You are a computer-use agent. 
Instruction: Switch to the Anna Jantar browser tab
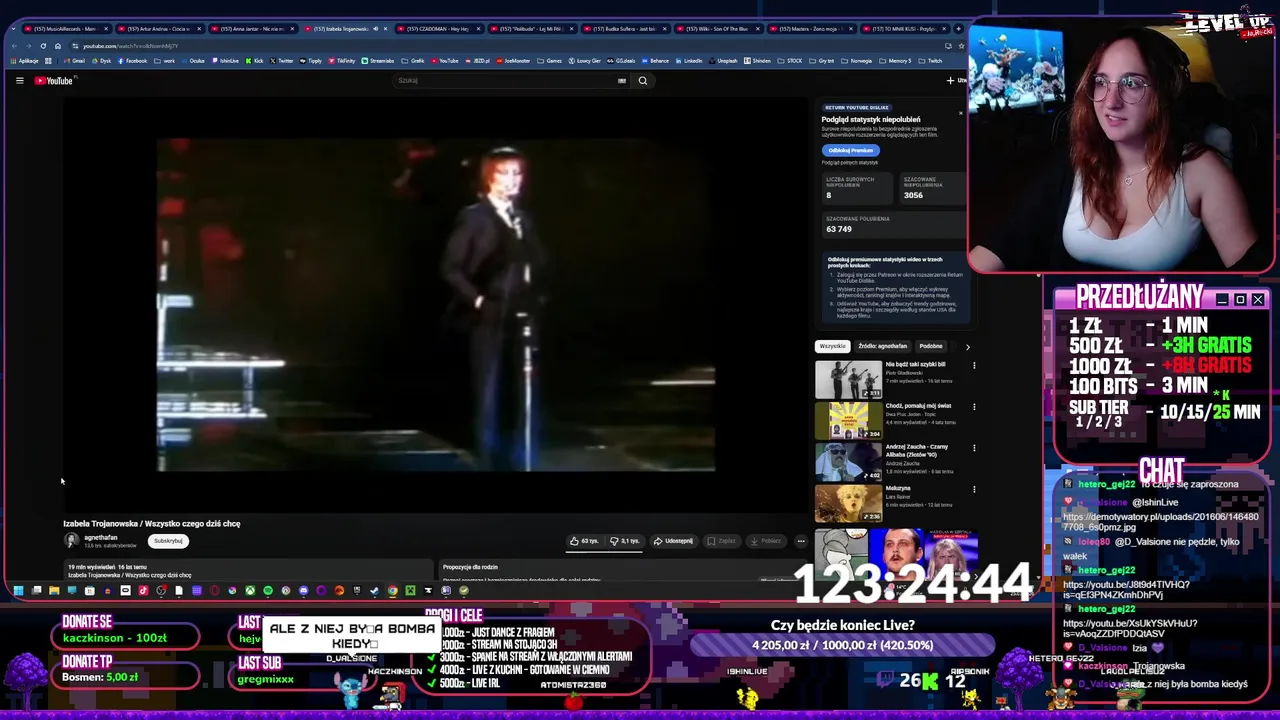tap(252, 29)
